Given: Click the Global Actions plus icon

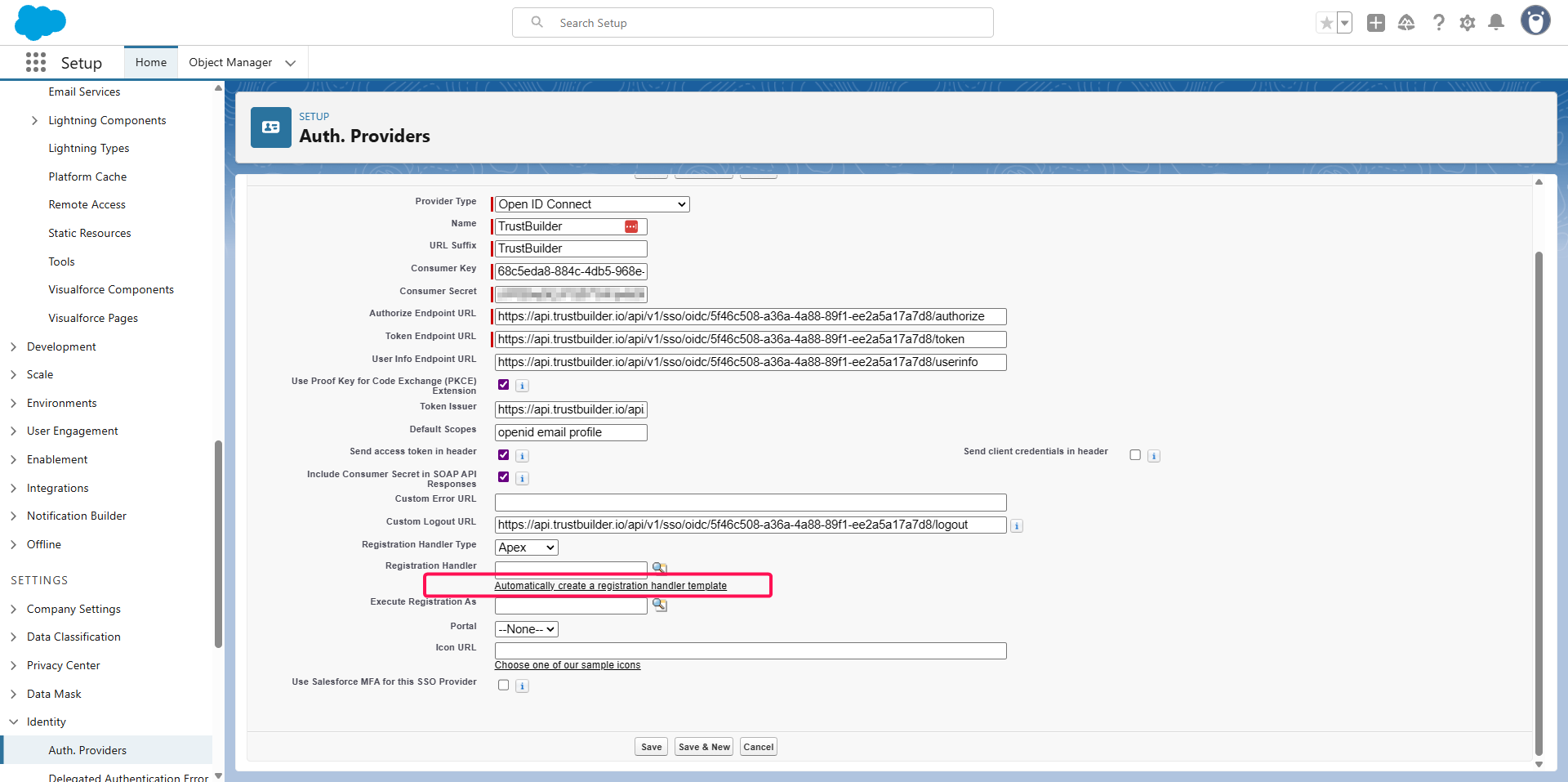Looking at the screenshot, I should pyautogui.click(x=1376, y=23).
